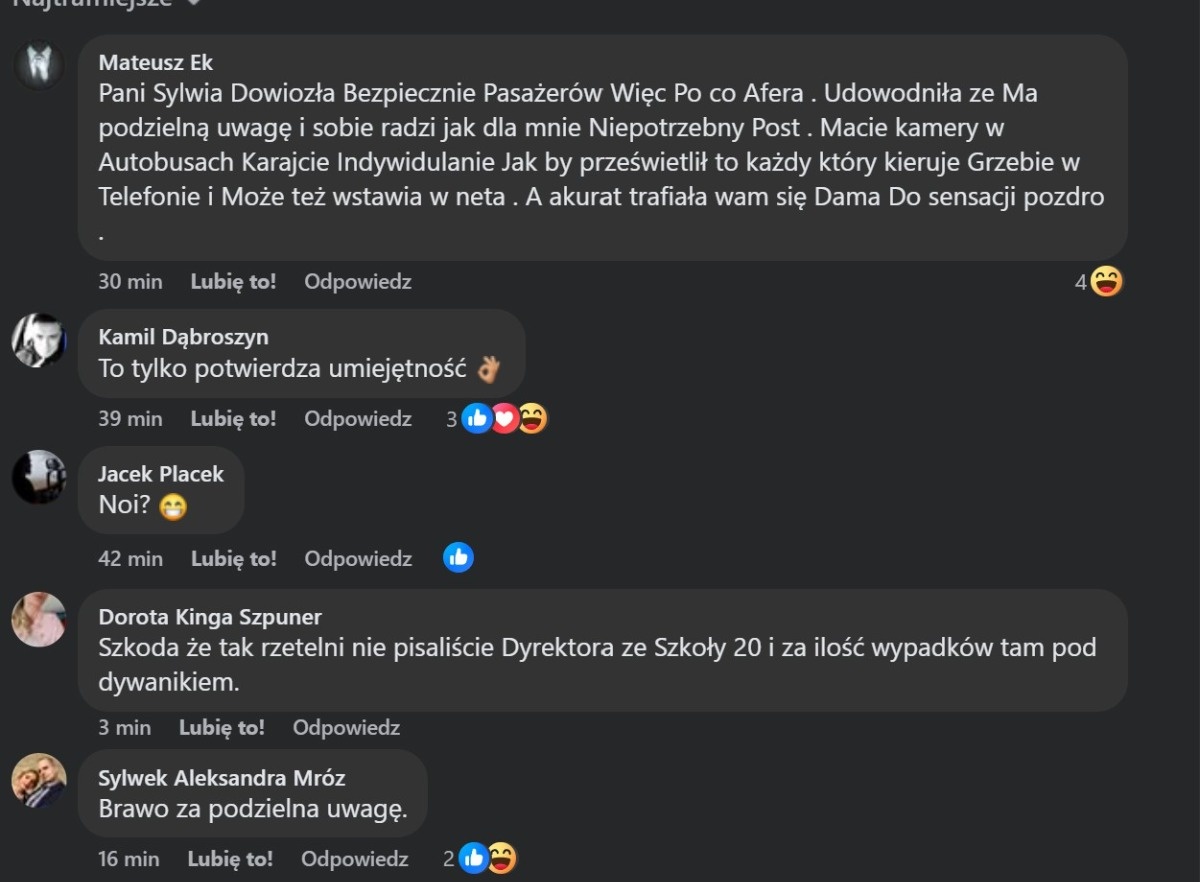Click the like reaction icon on Jacek Placek's comment
Image resolution: width=1200 pixels, height=882 pixels.
coord(458,558)
